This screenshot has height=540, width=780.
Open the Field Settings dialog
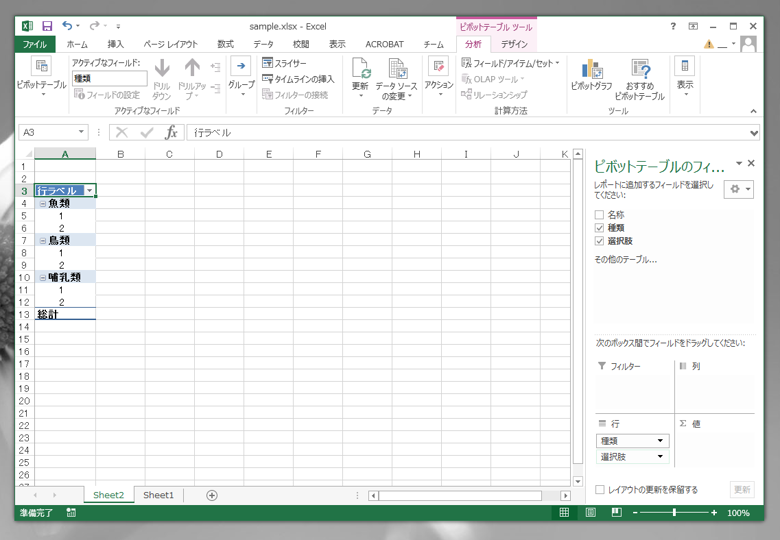[107, 94]
